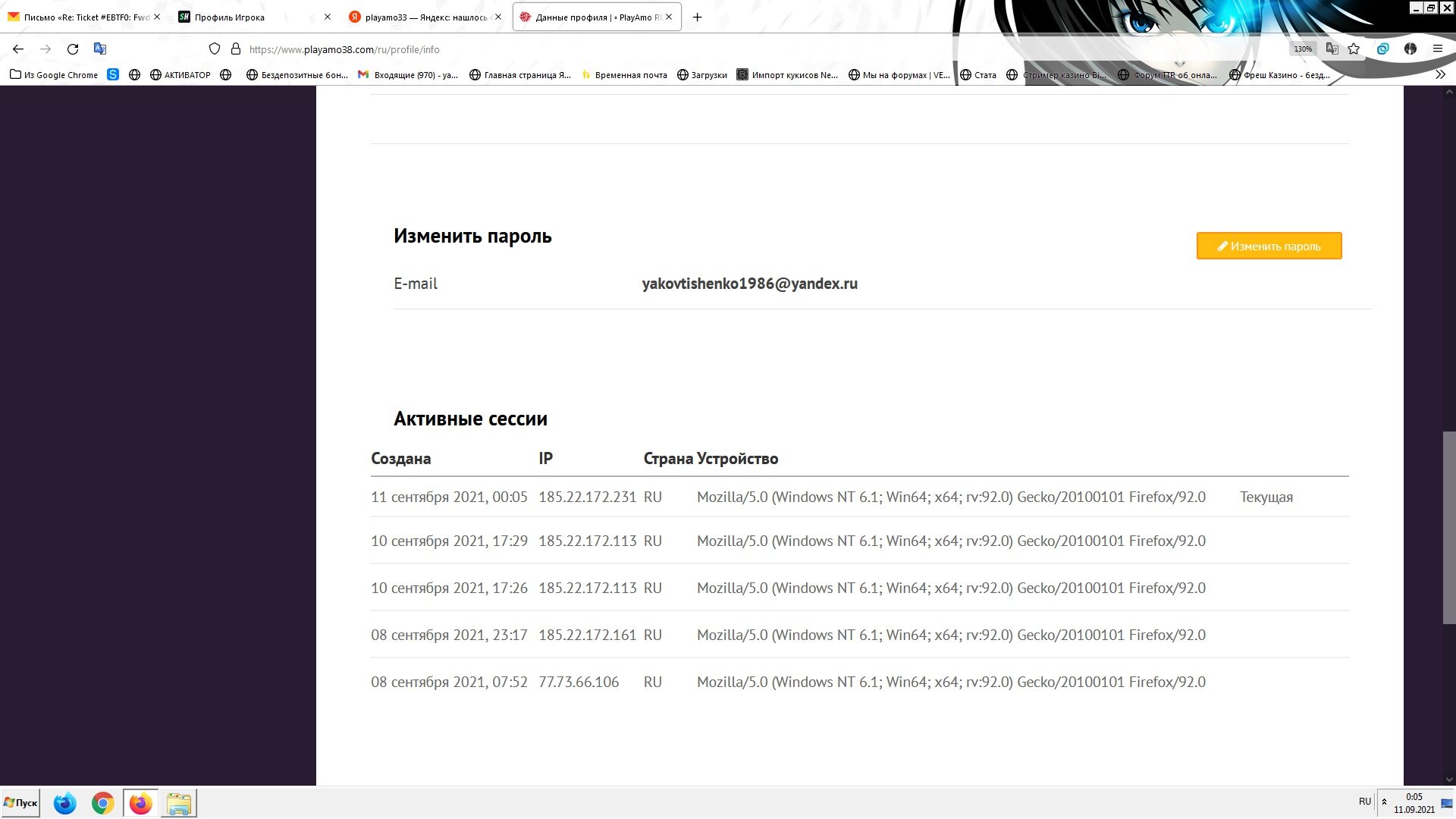The height and width of the screenshot is (819, 1456).
Task: Click the shield tracking protection icon
Action: point(215,49)
